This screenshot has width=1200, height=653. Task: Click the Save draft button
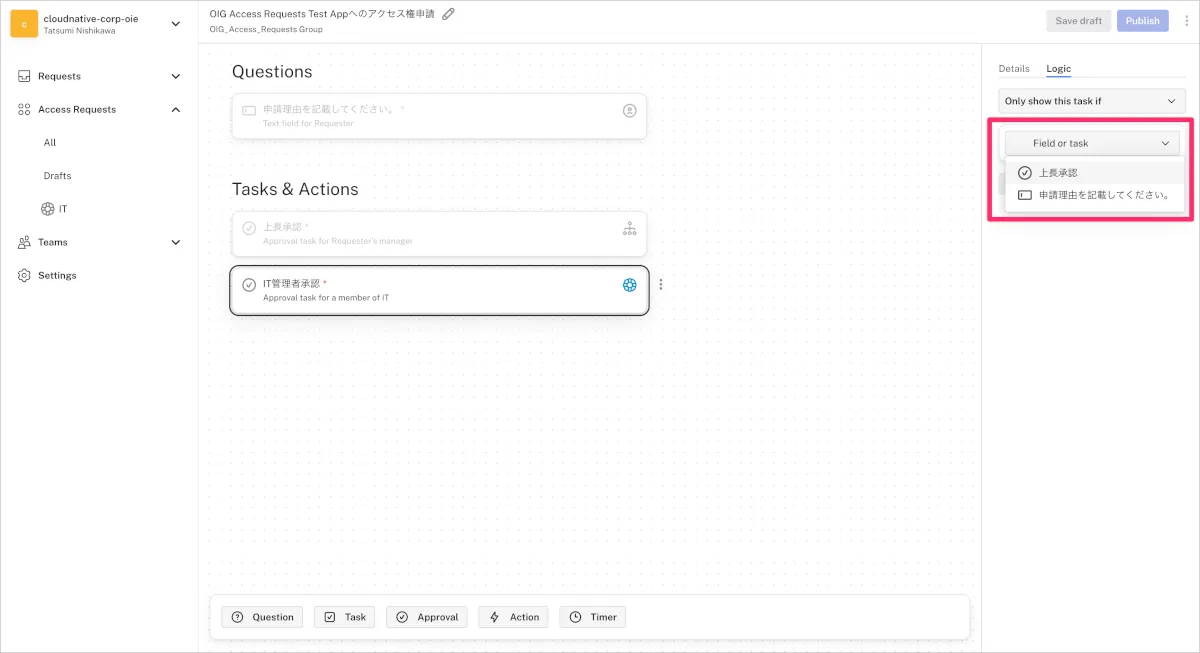(x=1078, y=21)
